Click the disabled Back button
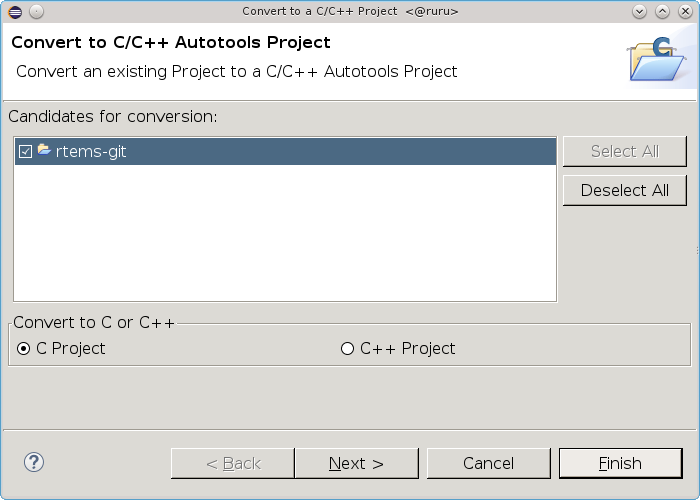700x500 pixels. tap(233, 463)
